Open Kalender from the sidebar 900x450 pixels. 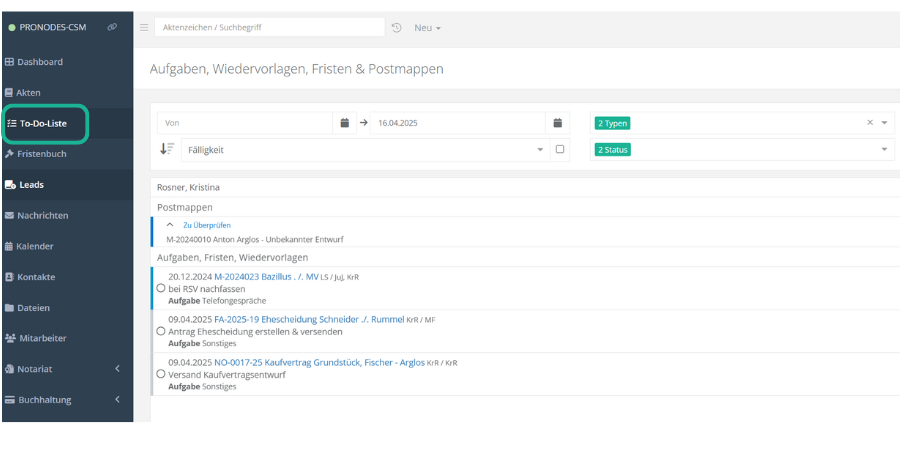35,246
